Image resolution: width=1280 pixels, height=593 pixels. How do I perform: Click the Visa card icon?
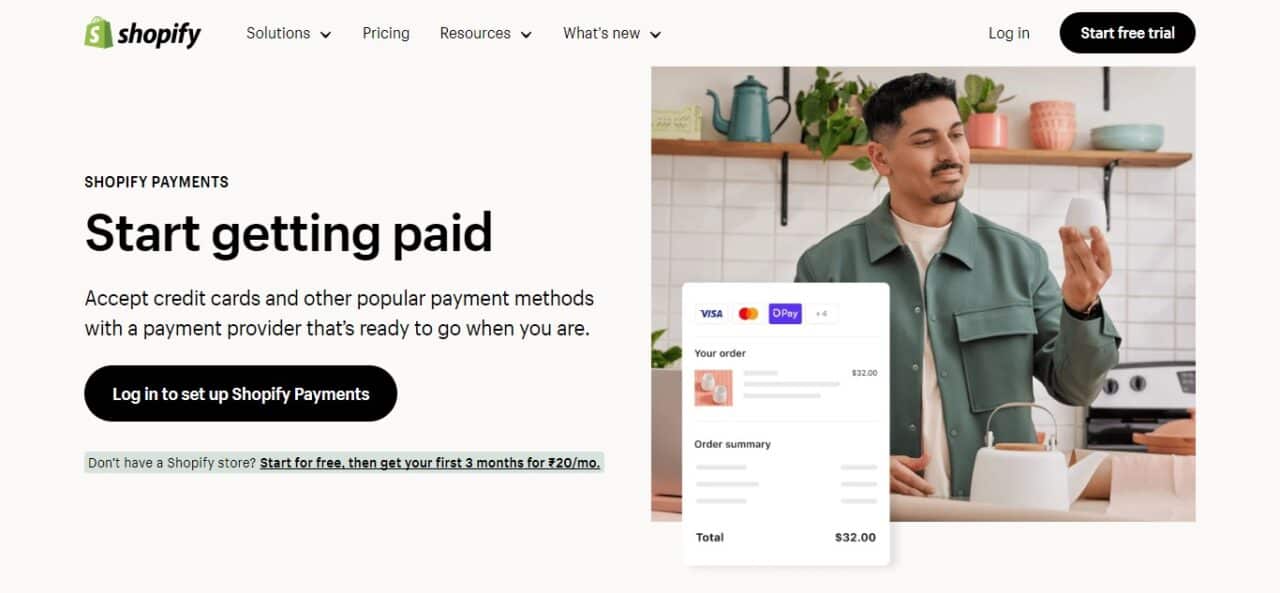coord(711,314)
